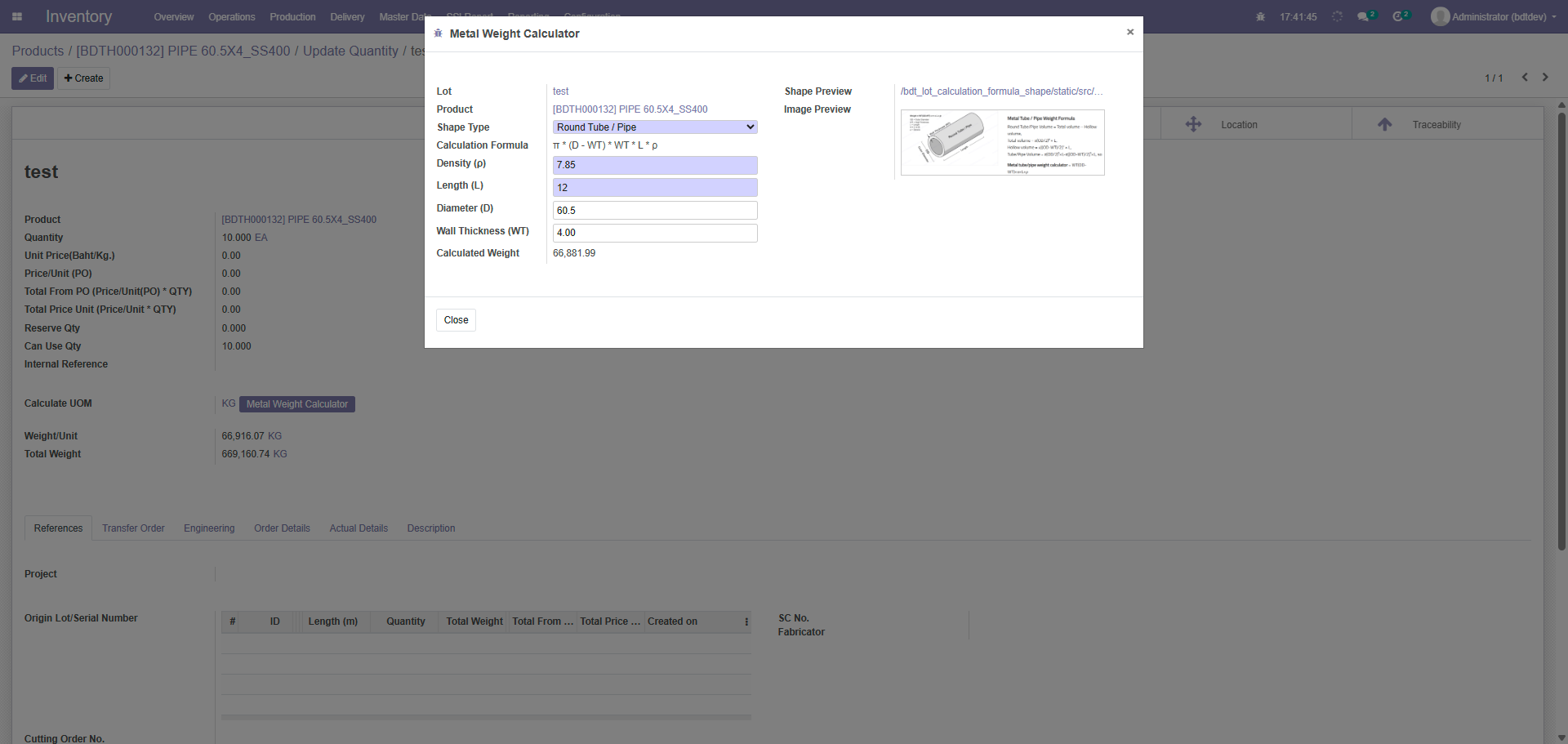Open table column options kebab menu
Screen dimensions: 1568x744
(x=746, y=621)
